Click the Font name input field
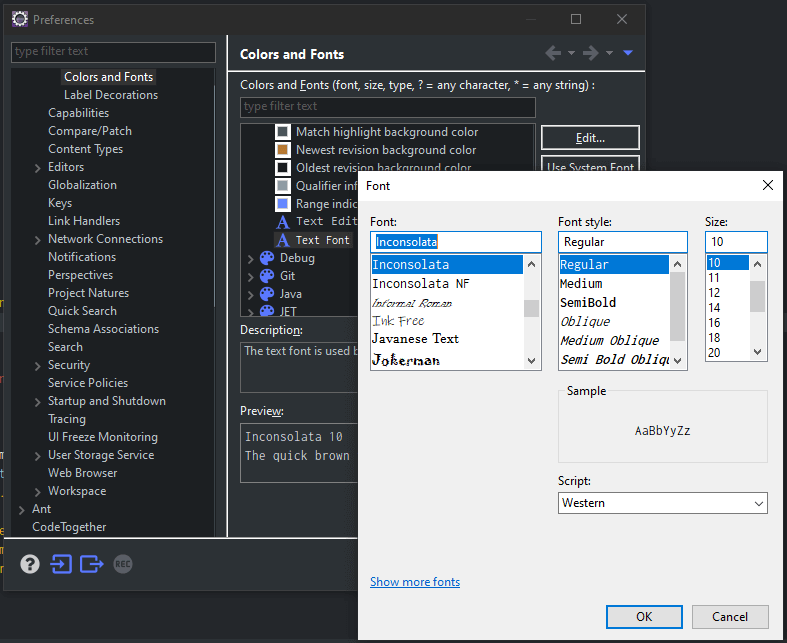Viewport: 787px width, 643px height. click(455, 242)
